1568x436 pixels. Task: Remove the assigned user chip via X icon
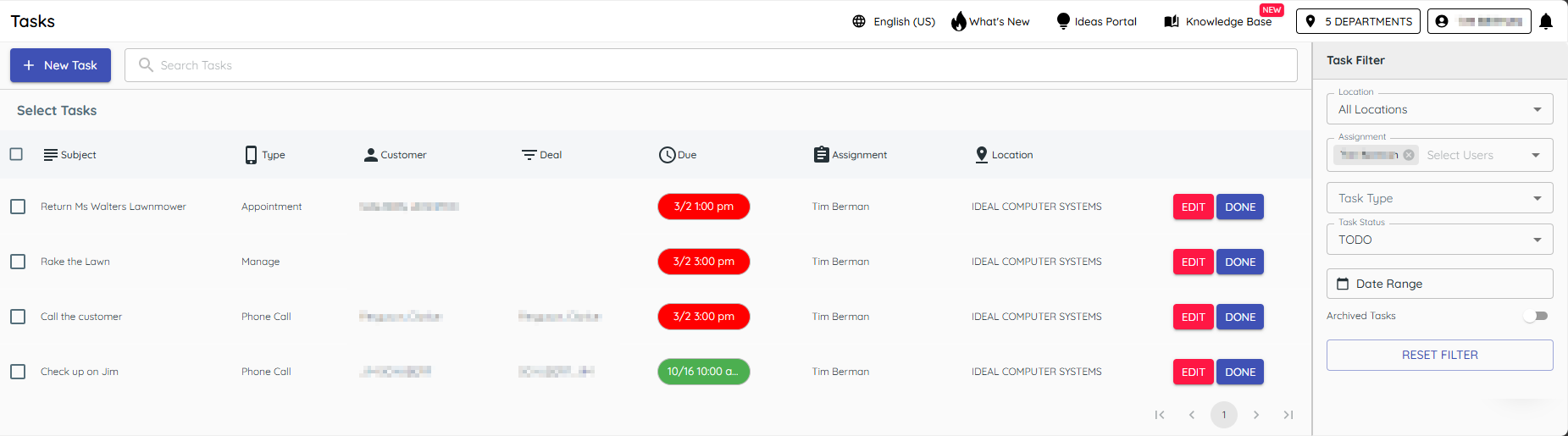point(1409,155)
